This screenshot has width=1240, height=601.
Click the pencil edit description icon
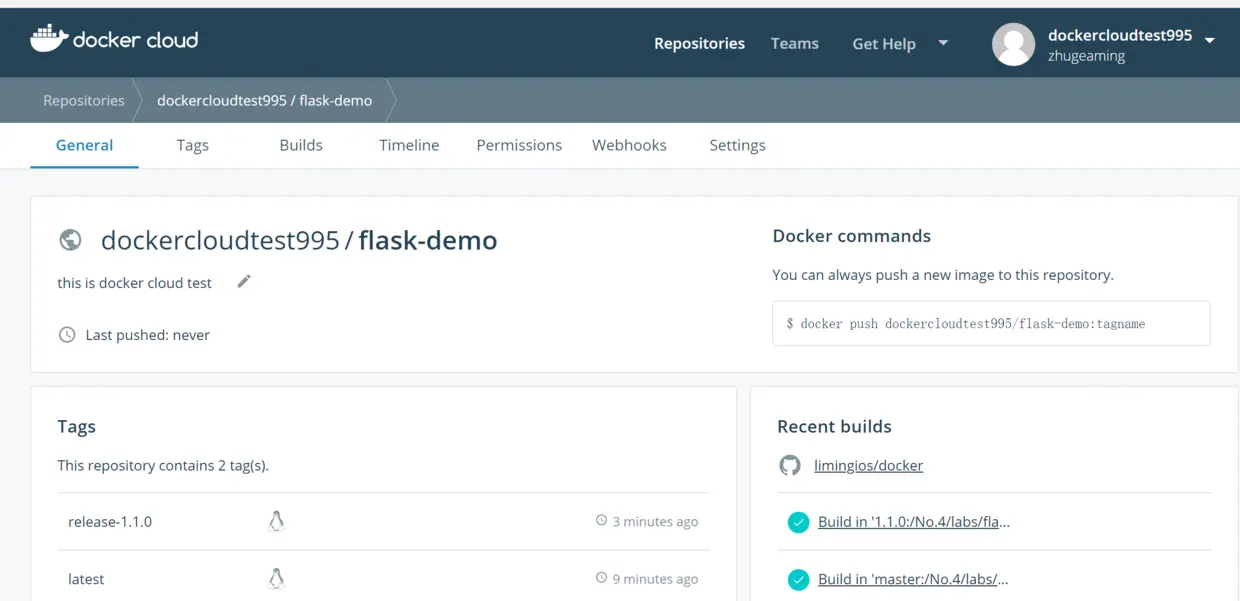[x=244, y=282]
